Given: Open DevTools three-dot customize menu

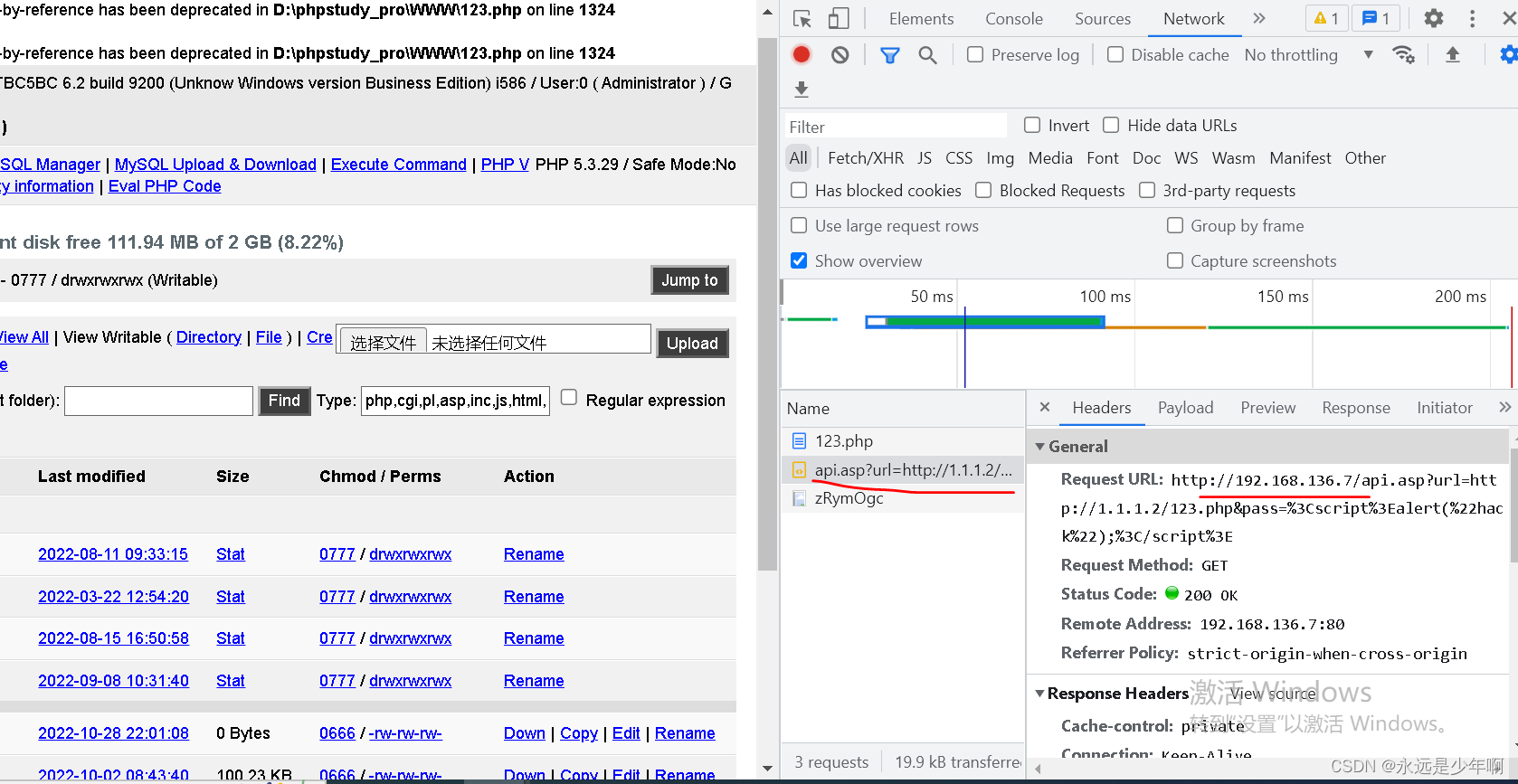Looking at the screenshot, I should pyautogui.click(x=1473, y=19).
